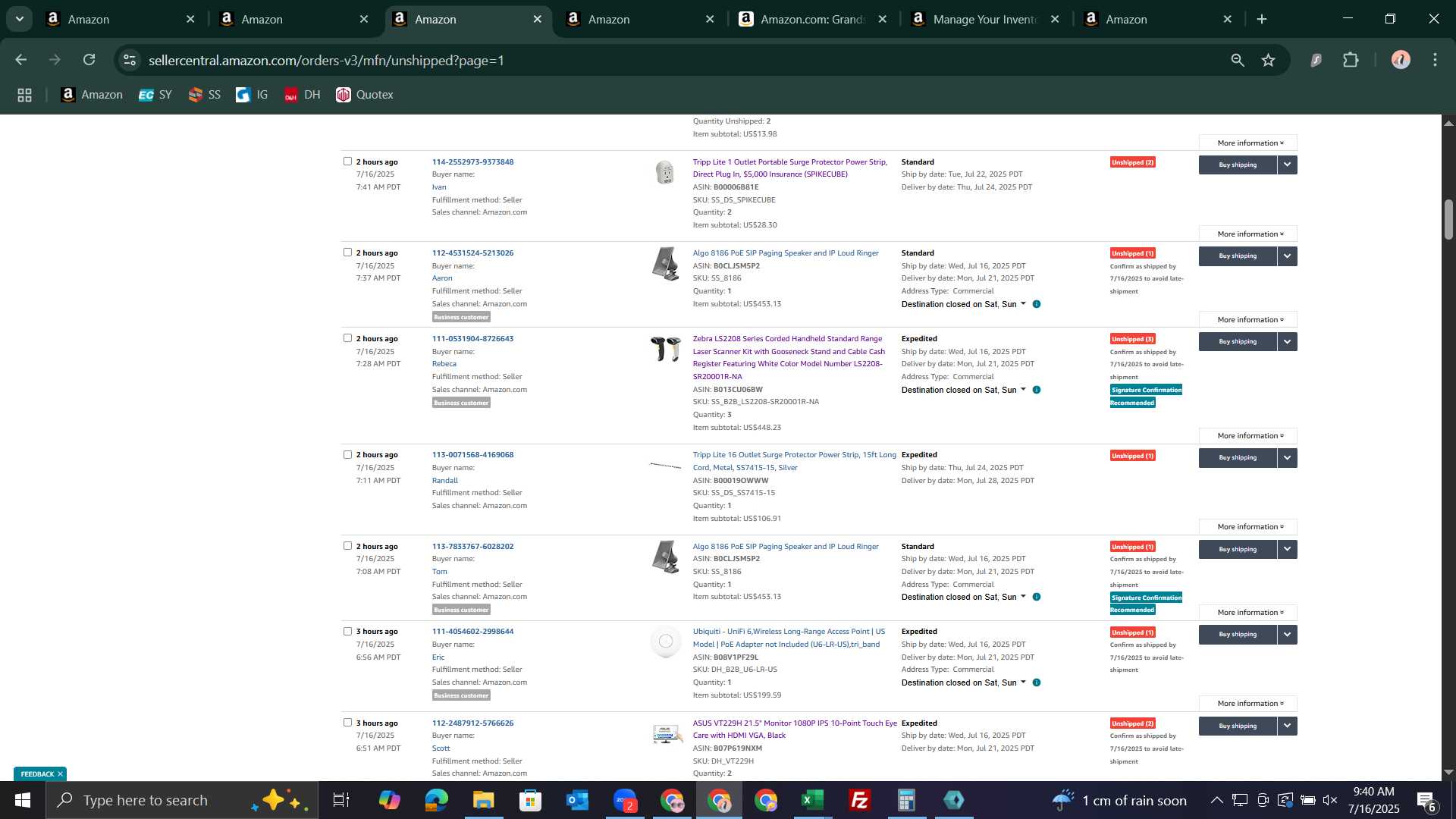1456x819 pixels.
Task: Expand More information for Rebeca's order
Action: tap(1247, 435)
